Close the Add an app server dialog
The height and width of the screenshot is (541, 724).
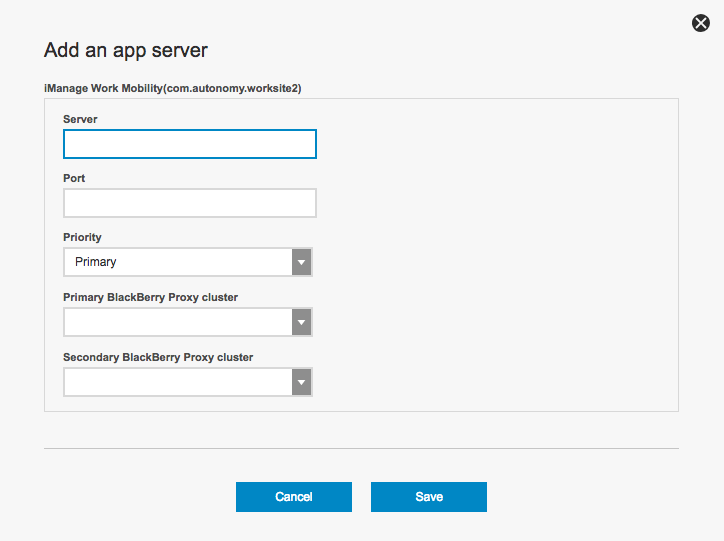click(701, 23)
